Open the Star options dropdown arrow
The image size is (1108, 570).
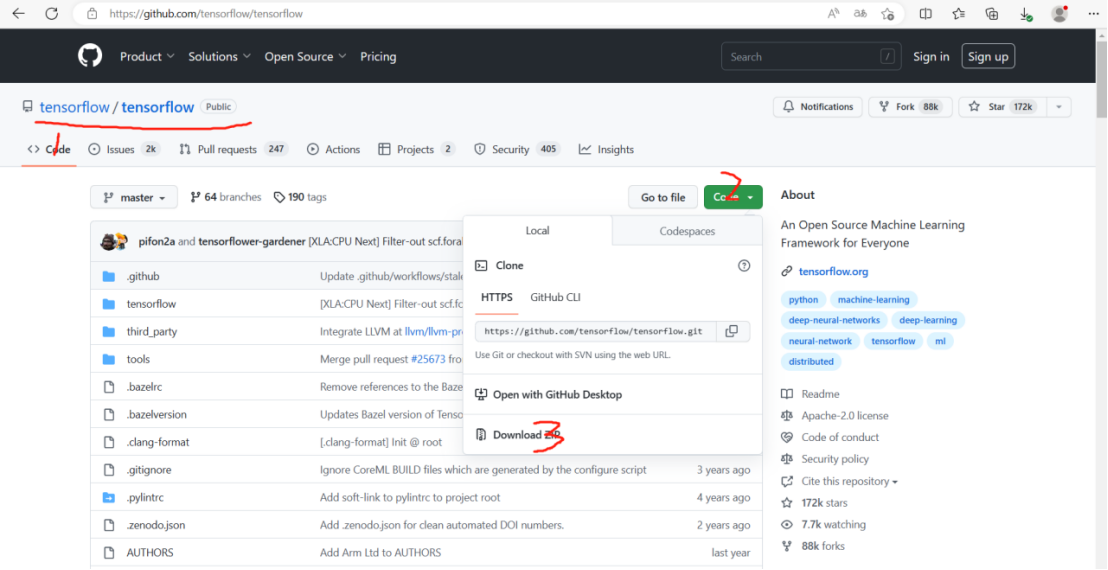point(1058,107)
